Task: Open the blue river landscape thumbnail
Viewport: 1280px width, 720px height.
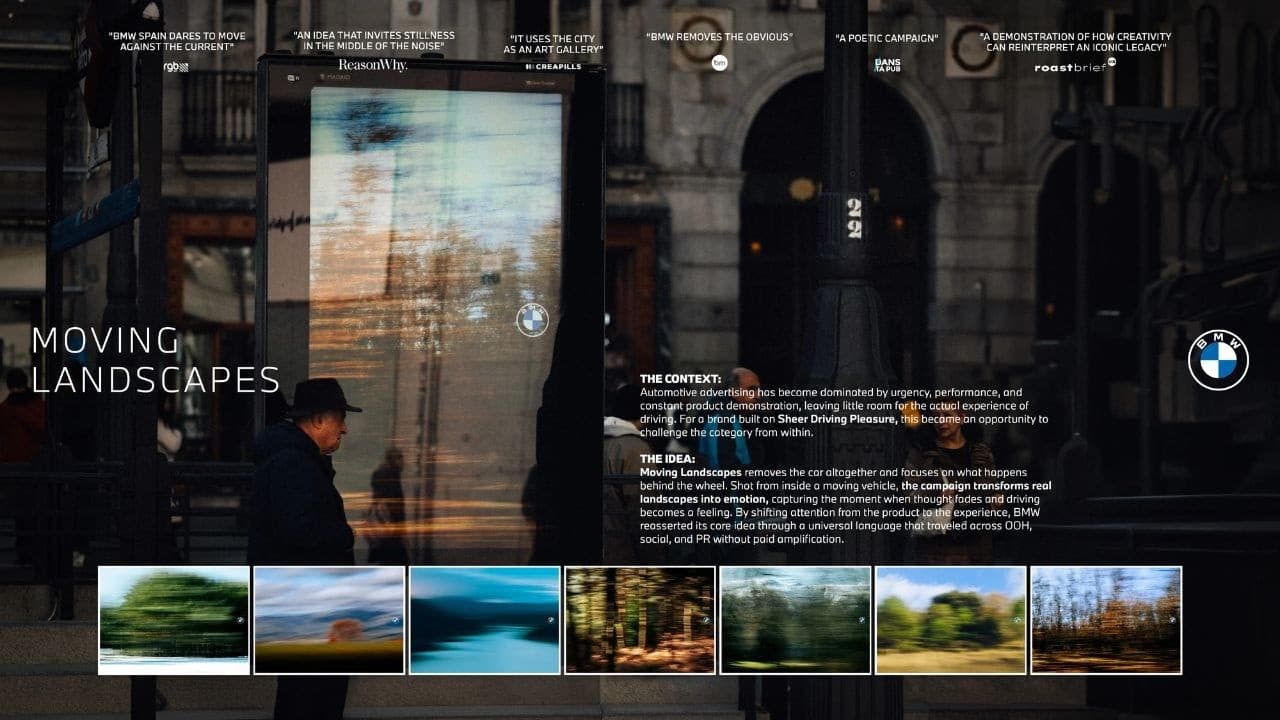Action: pyautogui.click(x=485, y=620)
